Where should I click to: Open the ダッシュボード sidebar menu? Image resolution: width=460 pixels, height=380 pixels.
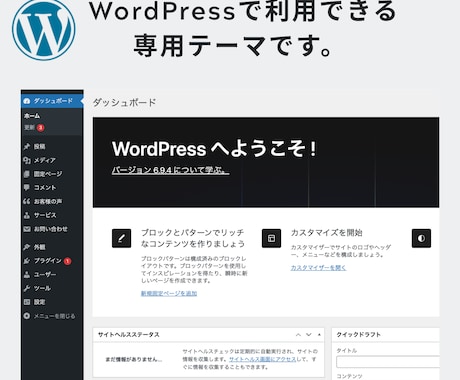[52, 101]
